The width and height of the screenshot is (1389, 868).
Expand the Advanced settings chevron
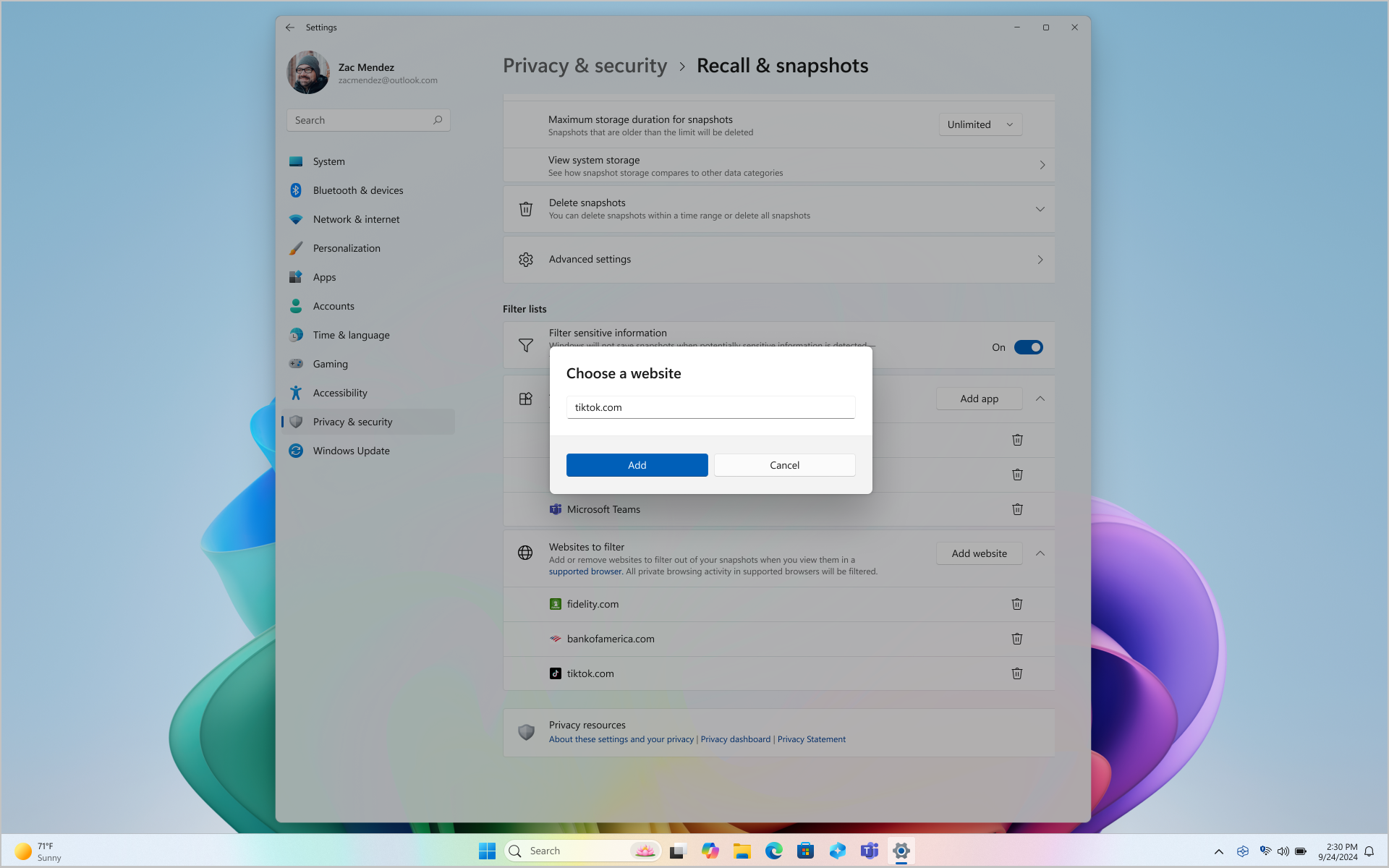click(x=1040, y=259)
